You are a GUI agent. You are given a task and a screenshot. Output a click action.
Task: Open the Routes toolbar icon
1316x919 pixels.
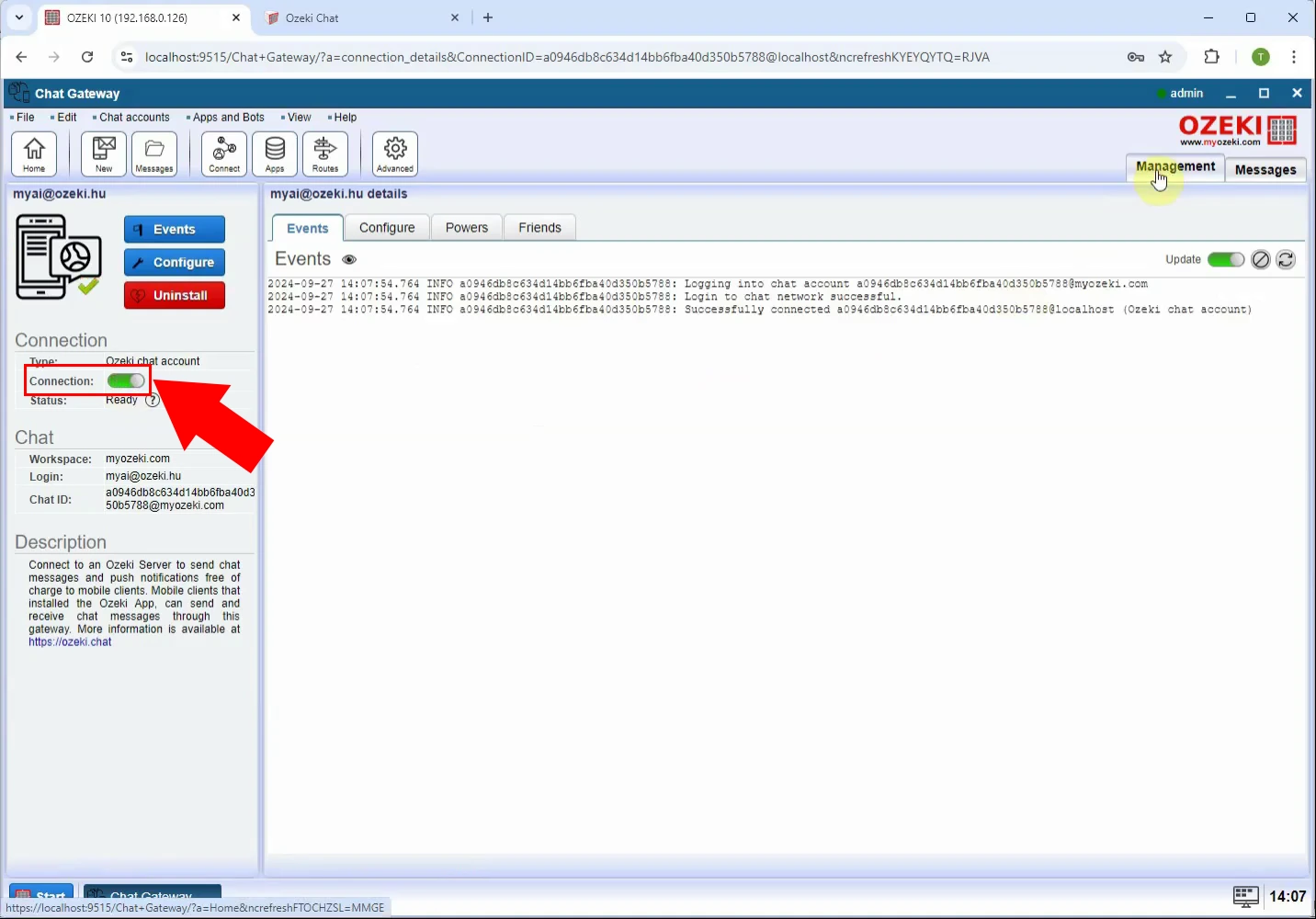(325, 153)
